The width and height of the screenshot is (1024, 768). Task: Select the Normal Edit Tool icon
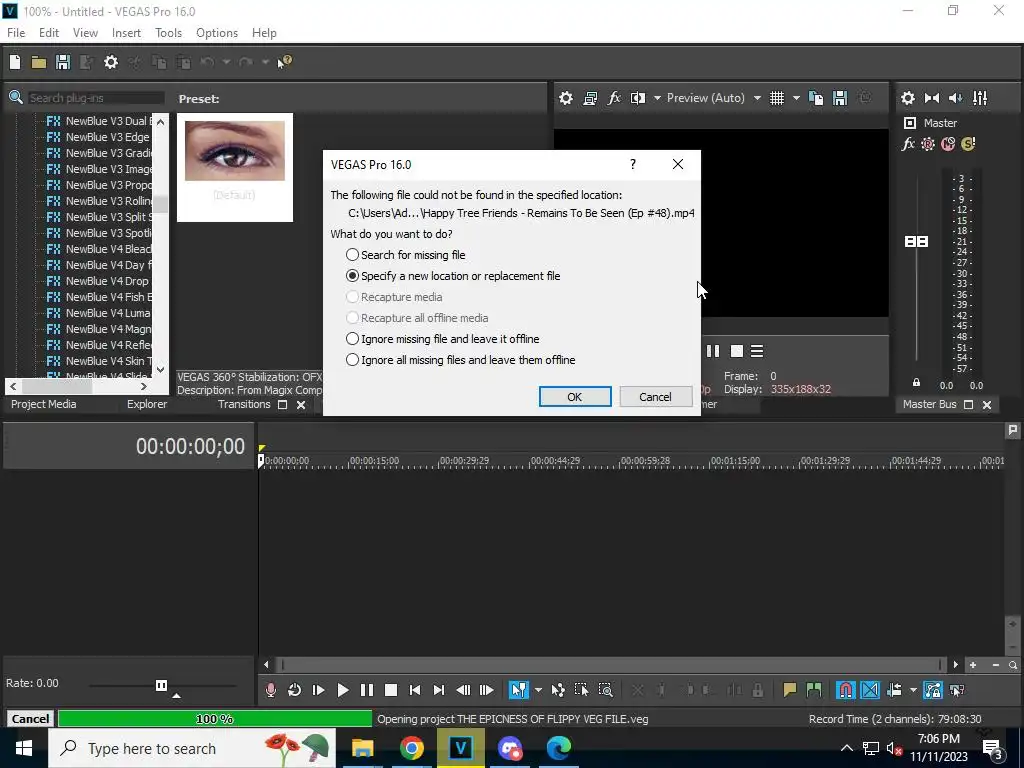coord(519,690)
